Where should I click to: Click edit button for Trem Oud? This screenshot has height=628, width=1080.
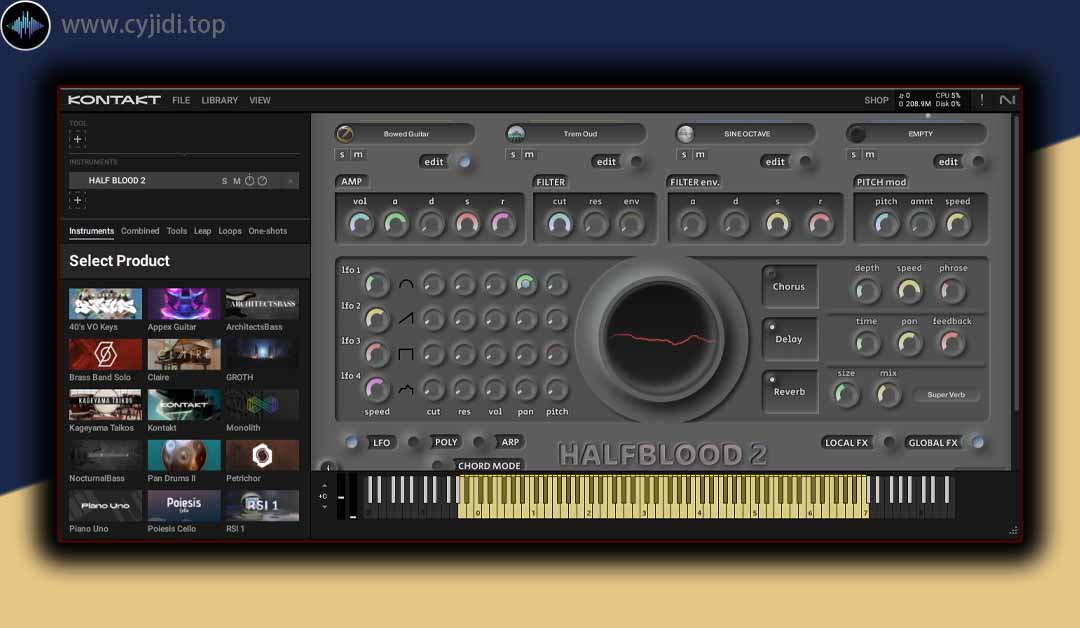pos(606,162)
